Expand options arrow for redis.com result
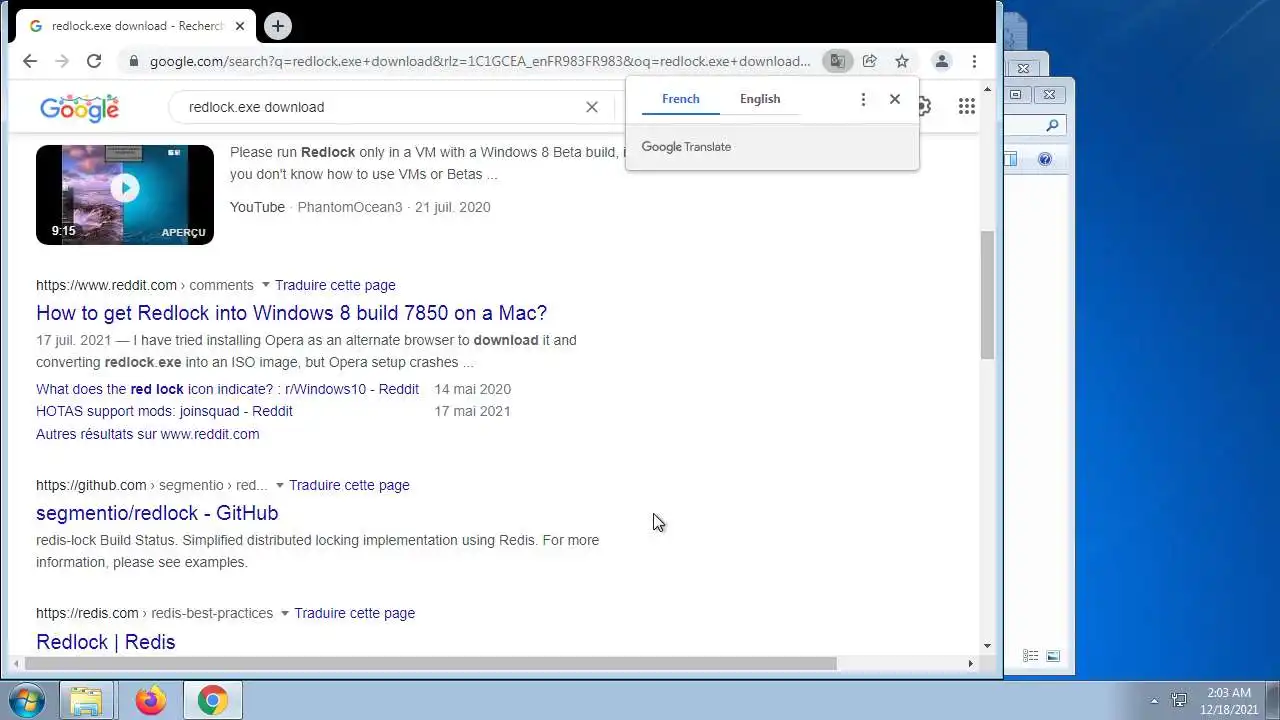 (x=285, y=613)
